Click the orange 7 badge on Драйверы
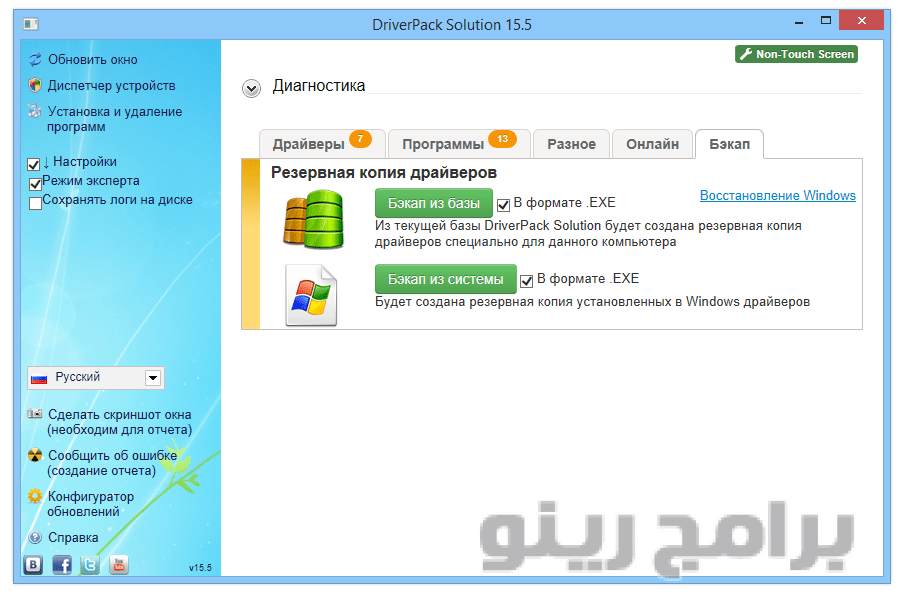 pos(360,139)
